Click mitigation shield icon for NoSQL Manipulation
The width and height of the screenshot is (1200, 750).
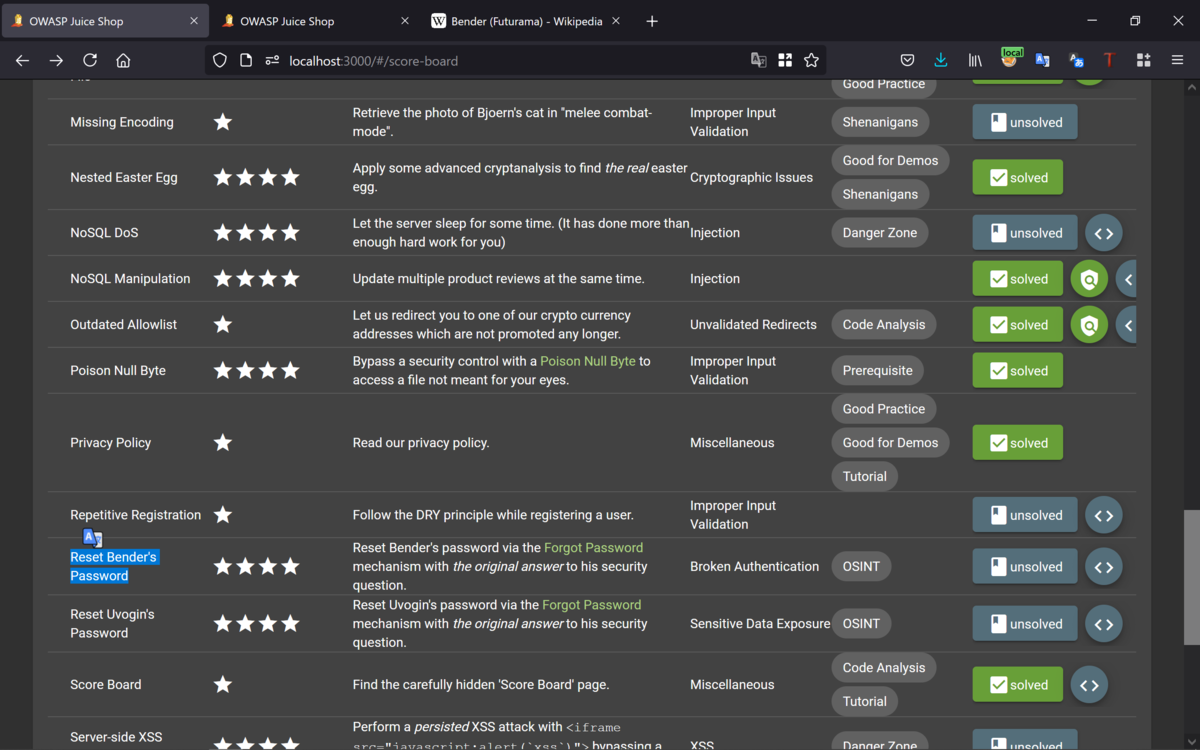[1089, 279]
